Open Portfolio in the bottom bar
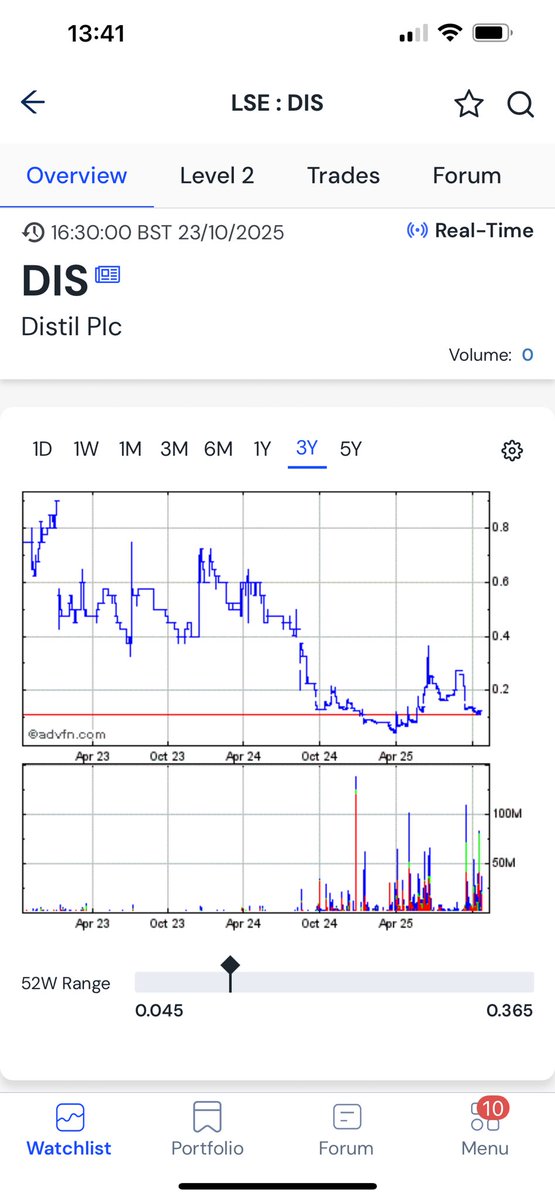The height and width of the screenshot is (1200, 555). pyautogui.click(x=207, y=1130)
